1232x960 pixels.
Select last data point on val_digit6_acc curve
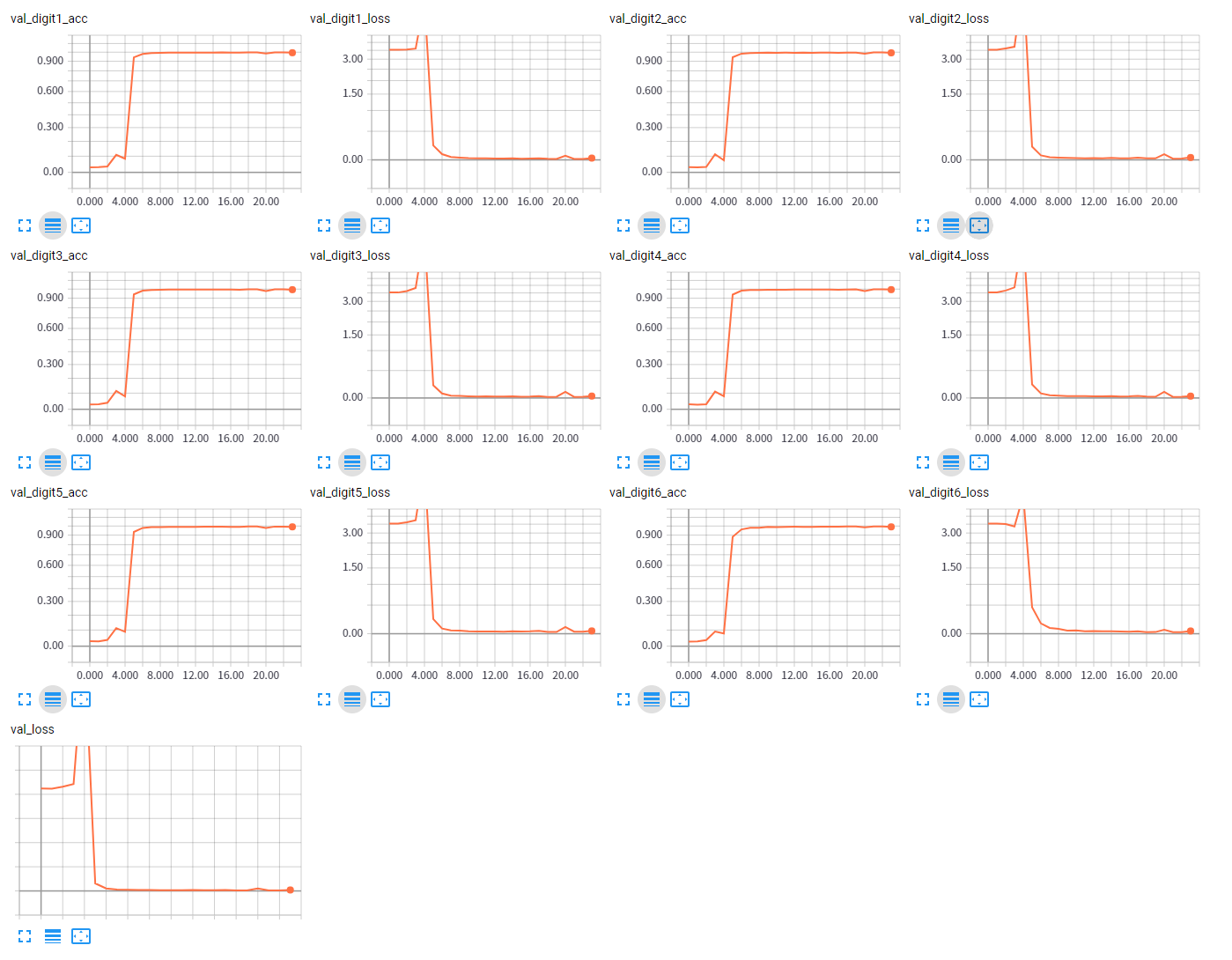(x=891, y=527)
